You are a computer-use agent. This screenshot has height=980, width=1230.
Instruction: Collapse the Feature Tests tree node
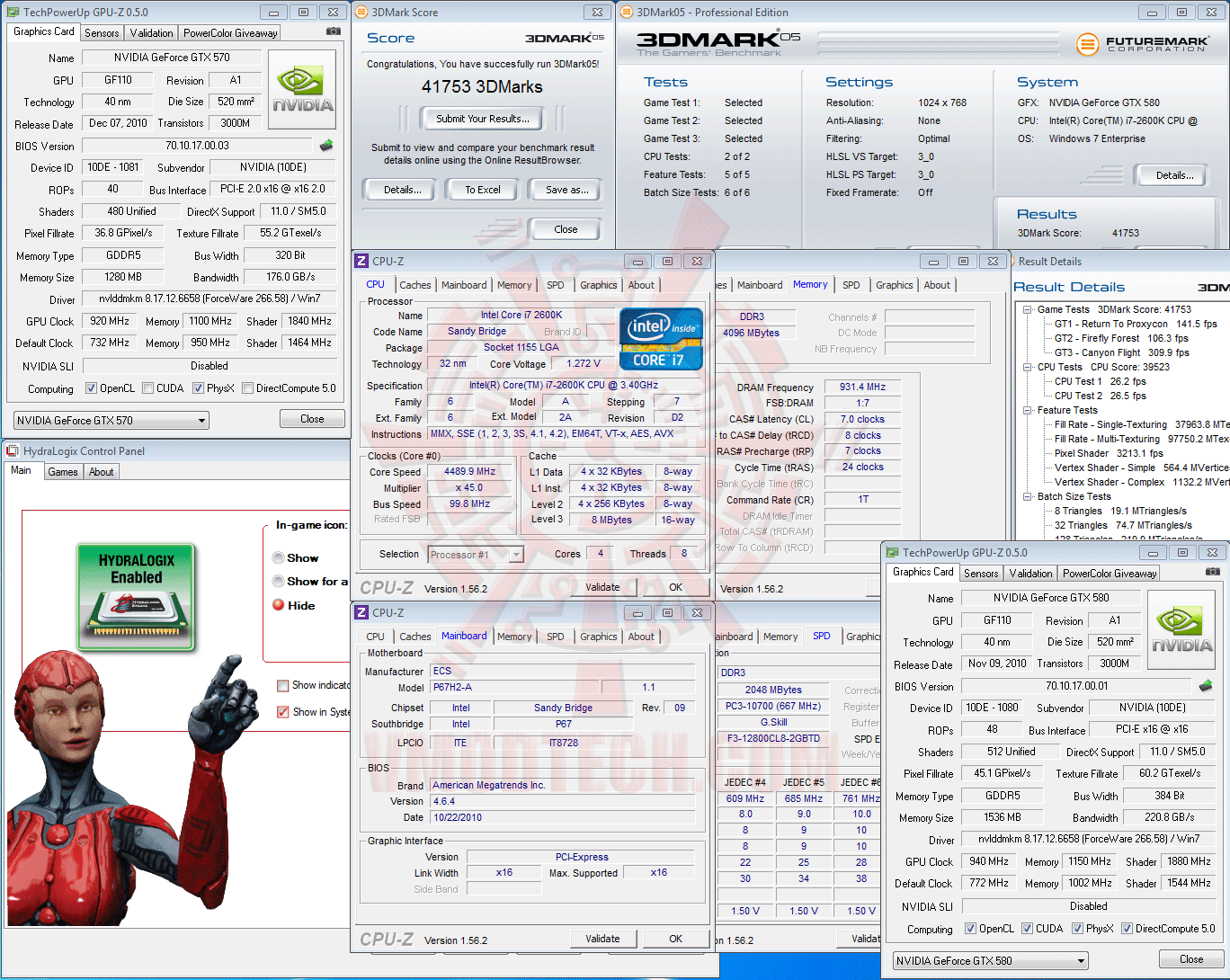1028,410
